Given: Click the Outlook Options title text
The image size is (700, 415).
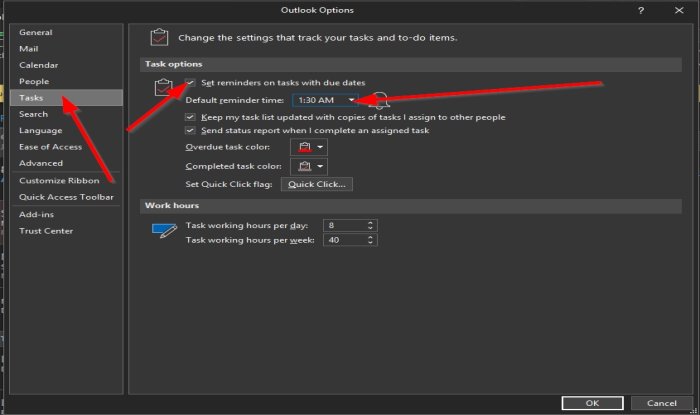Looking at the screenshot, I should (317, 10).
